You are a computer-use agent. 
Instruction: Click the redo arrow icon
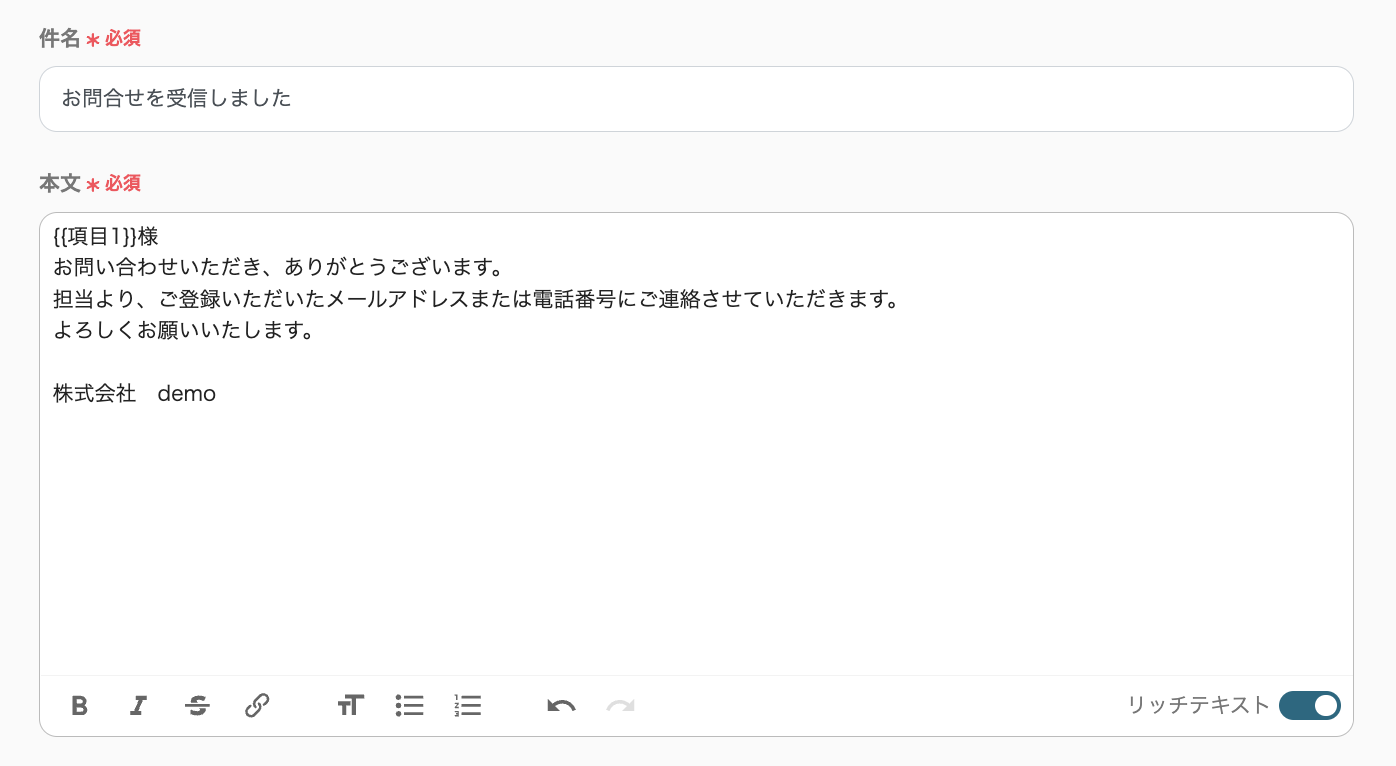pos(619,706)
